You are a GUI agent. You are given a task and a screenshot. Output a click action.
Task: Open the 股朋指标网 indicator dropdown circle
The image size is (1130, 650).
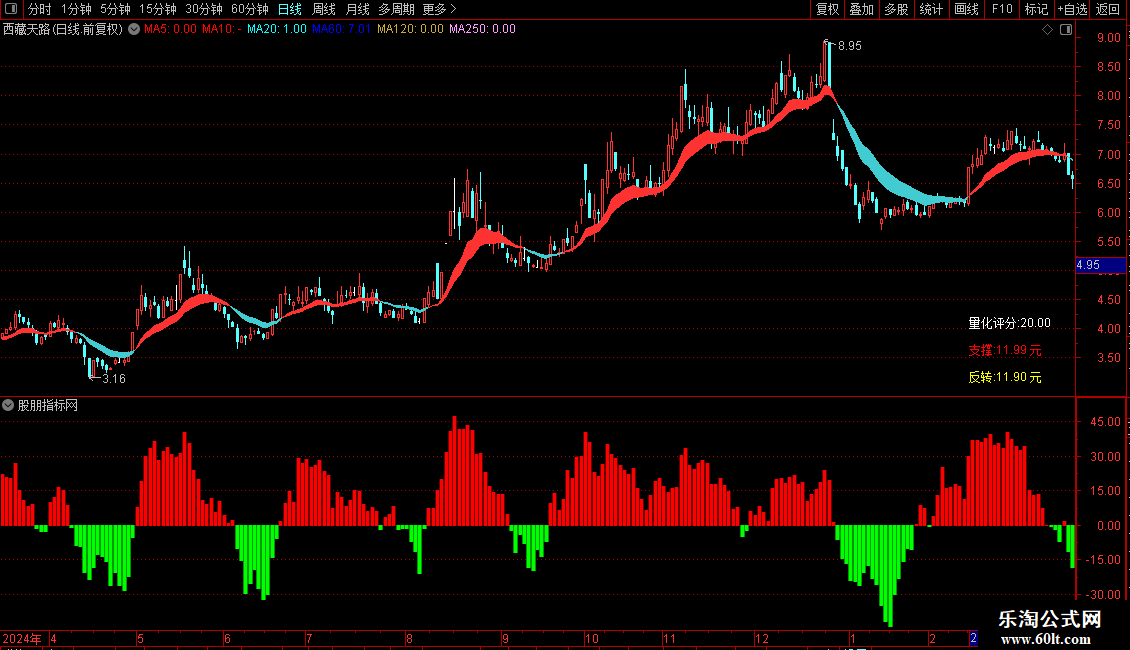pyautogui.click(x=8, y=406)
